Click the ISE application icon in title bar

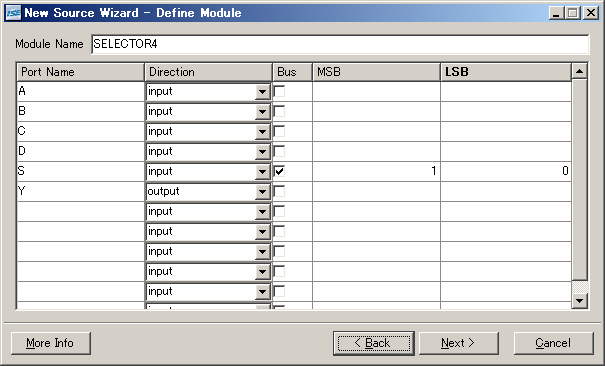[14, 13]
